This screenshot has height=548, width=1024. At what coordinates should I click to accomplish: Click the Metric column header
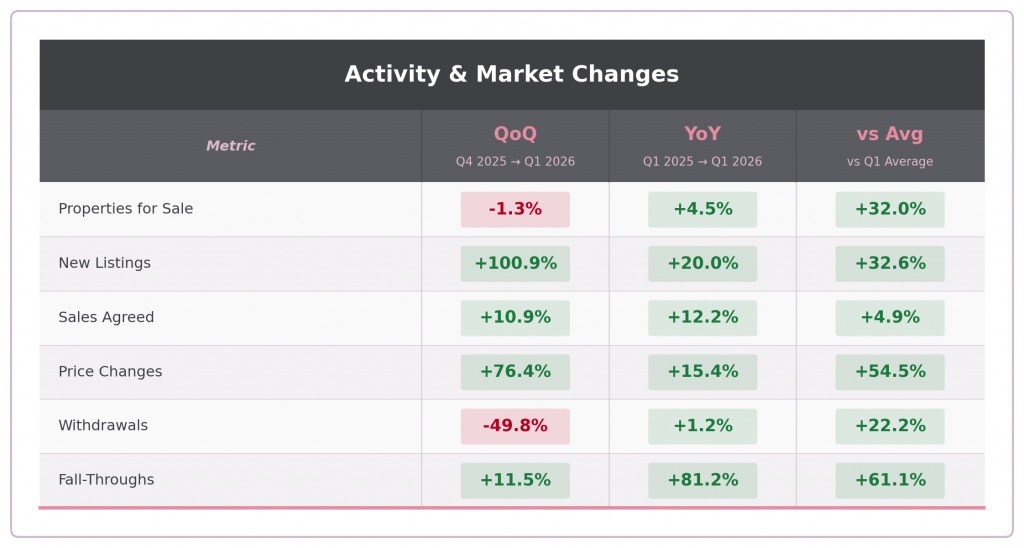click(231, 146)
